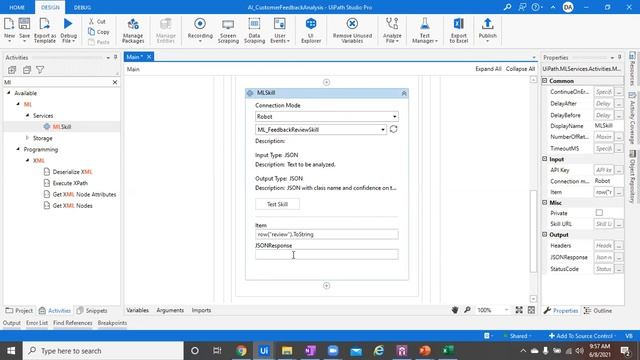Add activity below MLSkill
This screenshot has width=640, height=360.
point(326,286)
